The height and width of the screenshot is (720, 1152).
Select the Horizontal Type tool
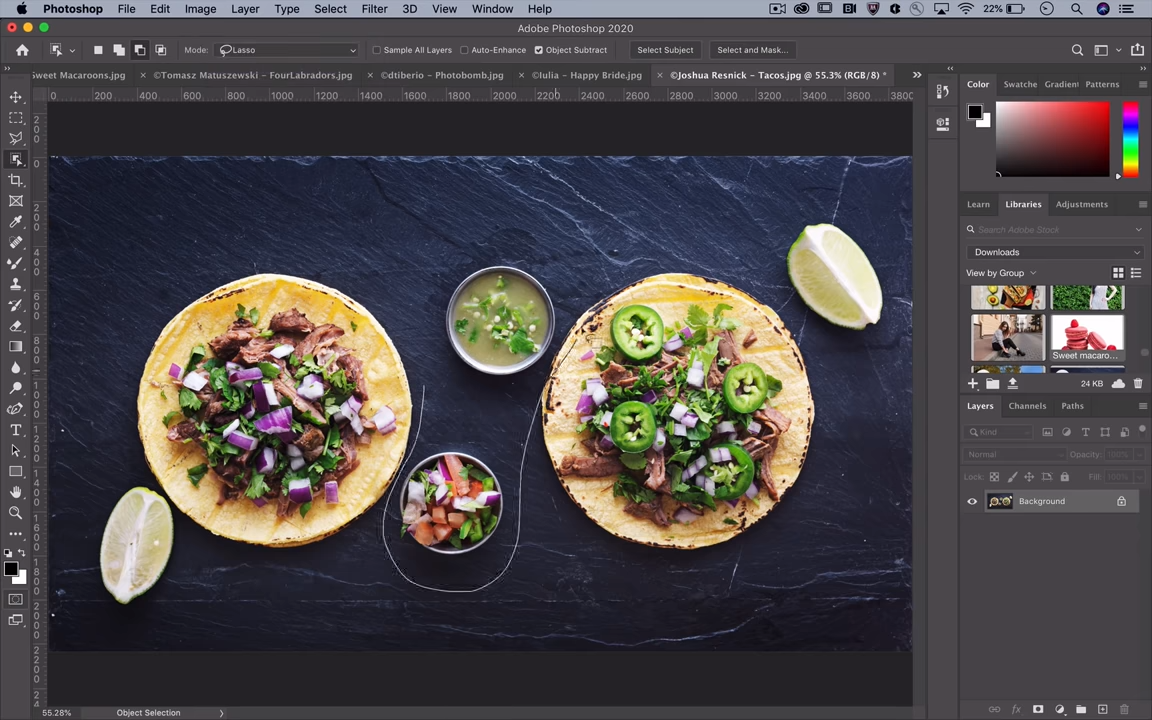point(16,430)
